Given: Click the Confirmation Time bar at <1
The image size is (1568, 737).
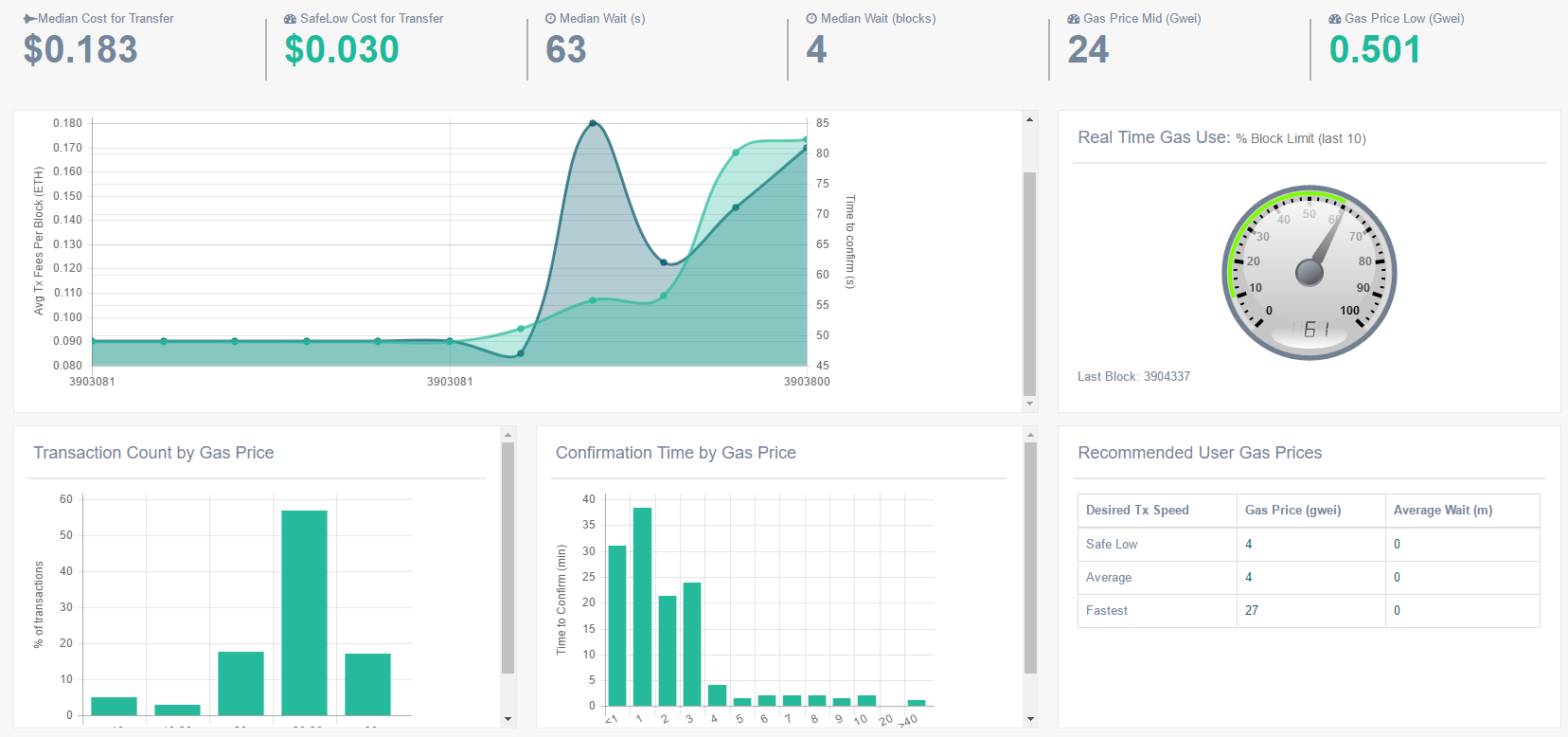Looking at the screenshot, I should pos(617,625).
